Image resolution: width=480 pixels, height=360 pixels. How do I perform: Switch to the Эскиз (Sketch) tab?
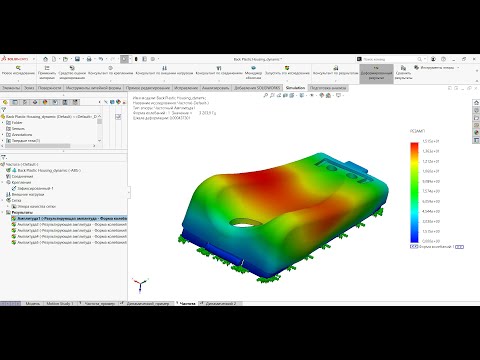coord(29,88)
